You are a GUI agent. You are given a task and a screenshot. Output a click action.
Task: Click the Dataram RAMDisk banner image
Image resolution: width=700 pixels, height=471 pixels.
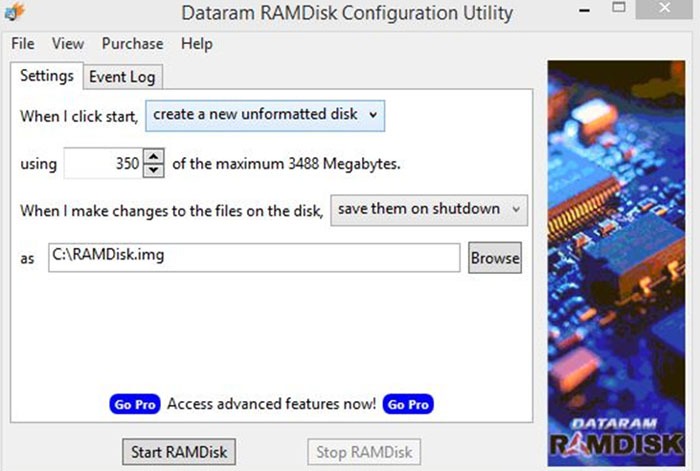(616, 263)
